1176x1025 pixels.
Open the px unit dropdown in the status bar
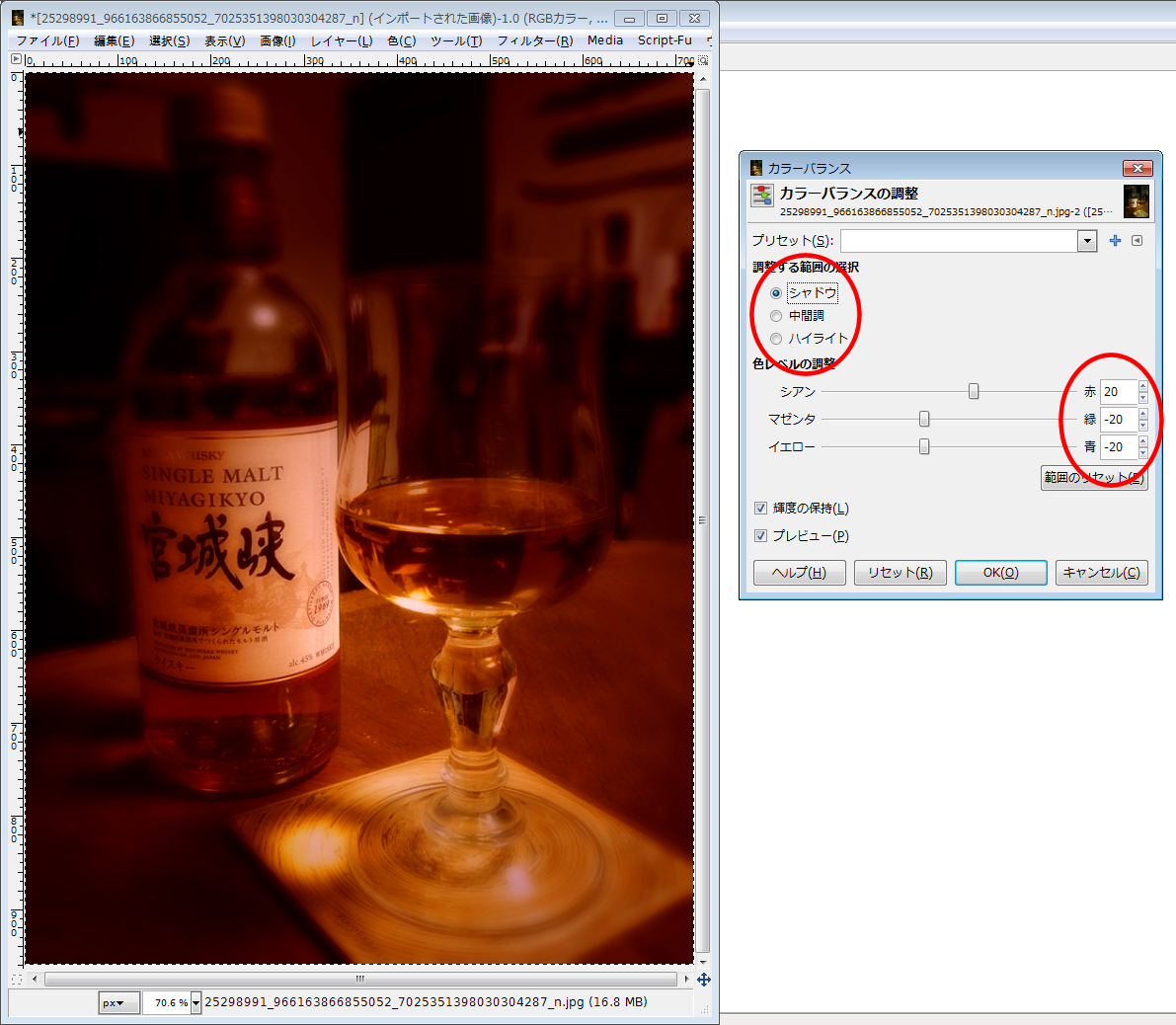point(119,1003)
